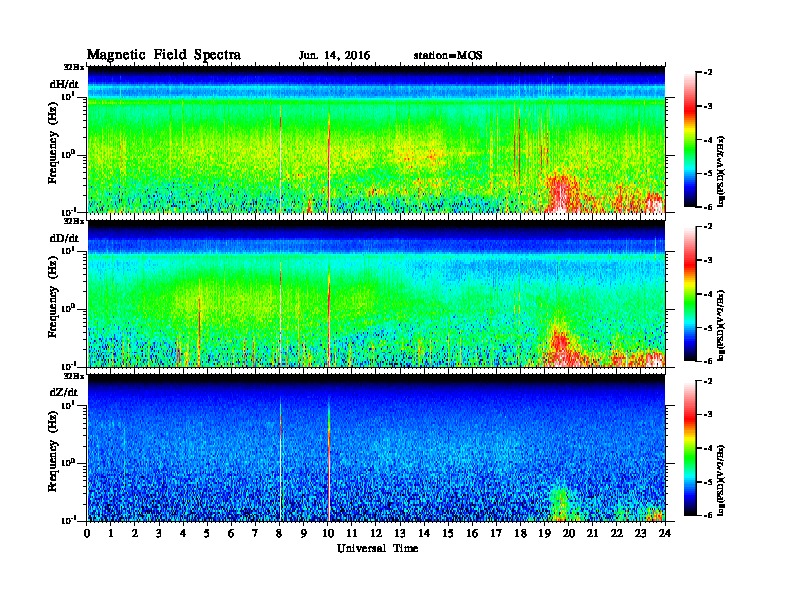
Task: Click the log(PSD) label beside the dZ/dt color scale
Action: point(721,480)
